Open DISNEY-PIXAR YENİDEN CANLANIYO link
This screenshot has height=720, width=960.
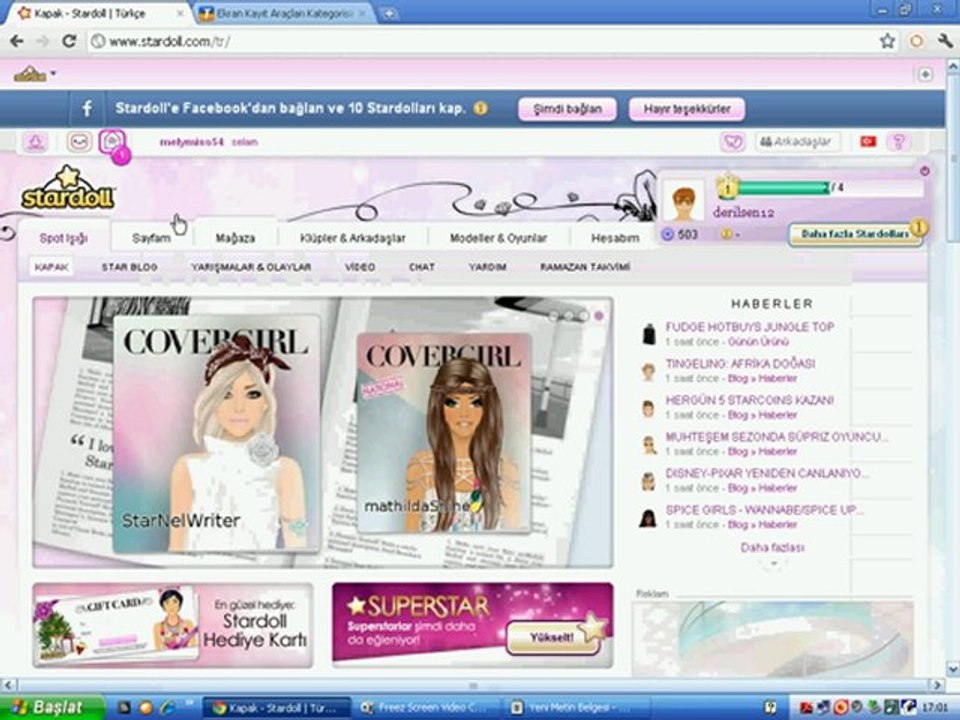pyautogui.click(x=767, y=473)
